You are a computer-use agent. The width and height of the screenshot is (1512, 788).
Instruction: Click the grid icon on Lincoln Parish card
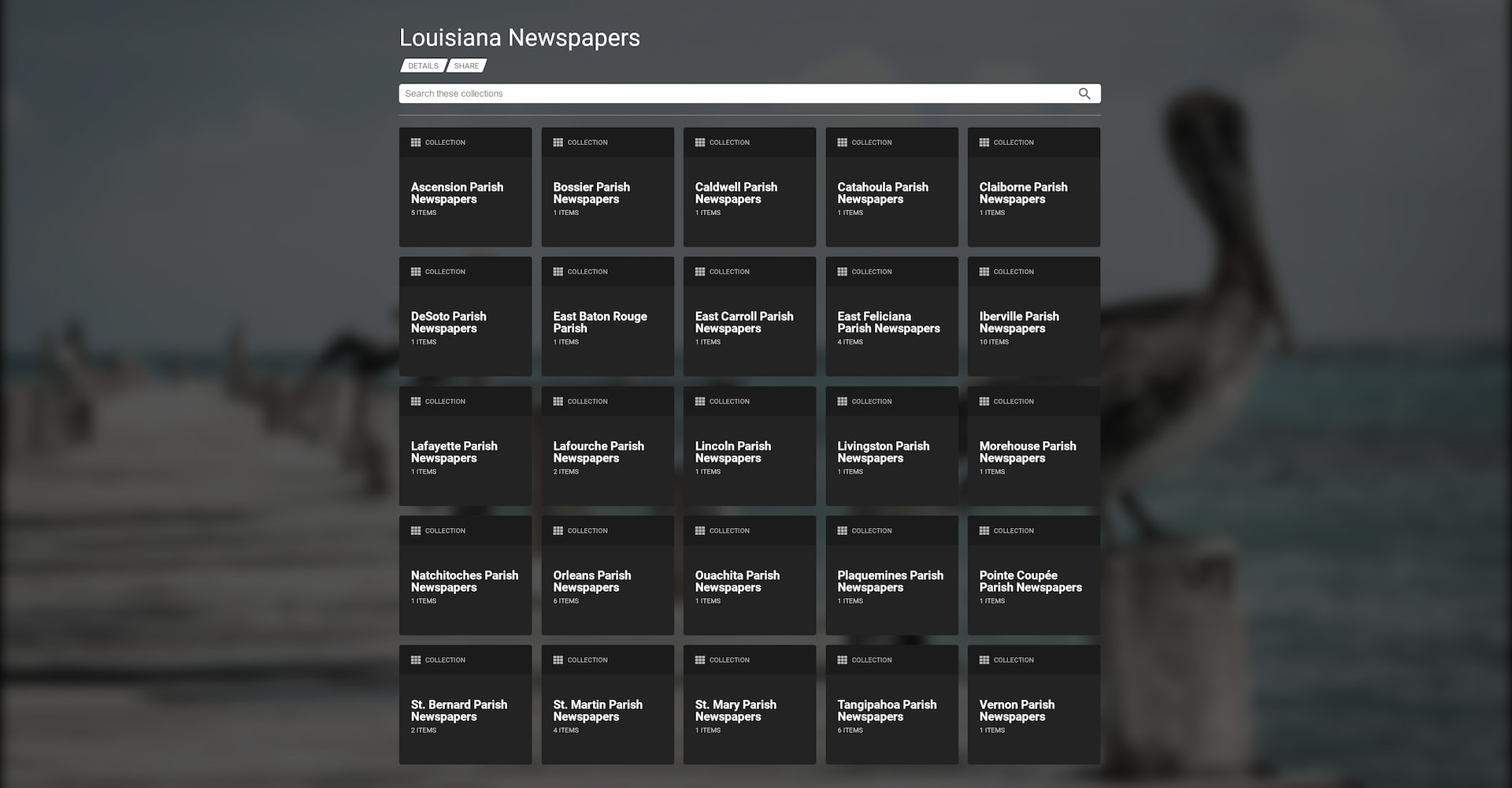700,400
